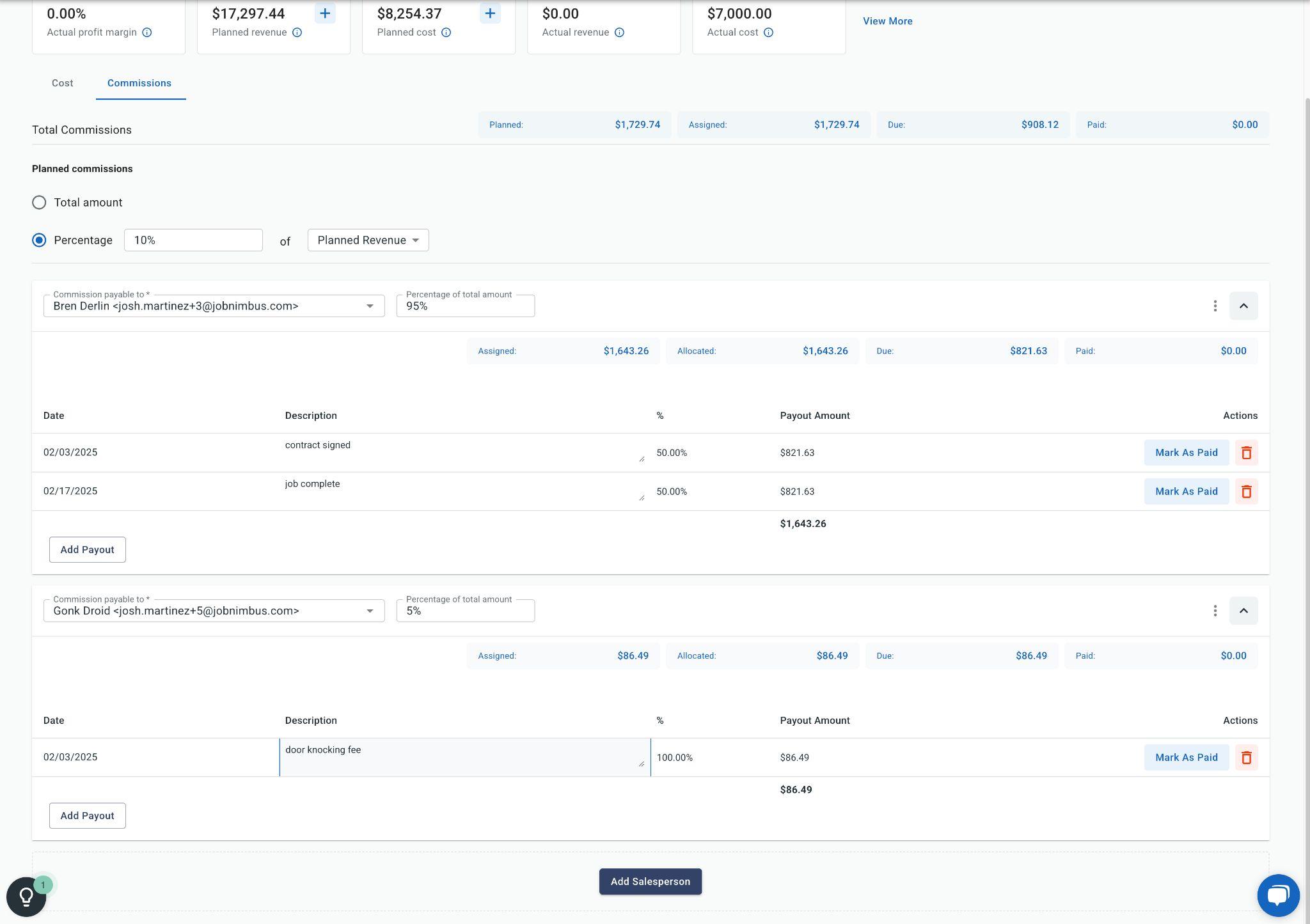1310x924 pixels.
Task: Select the Commissions tab
Action: click(x=139, y=83)
